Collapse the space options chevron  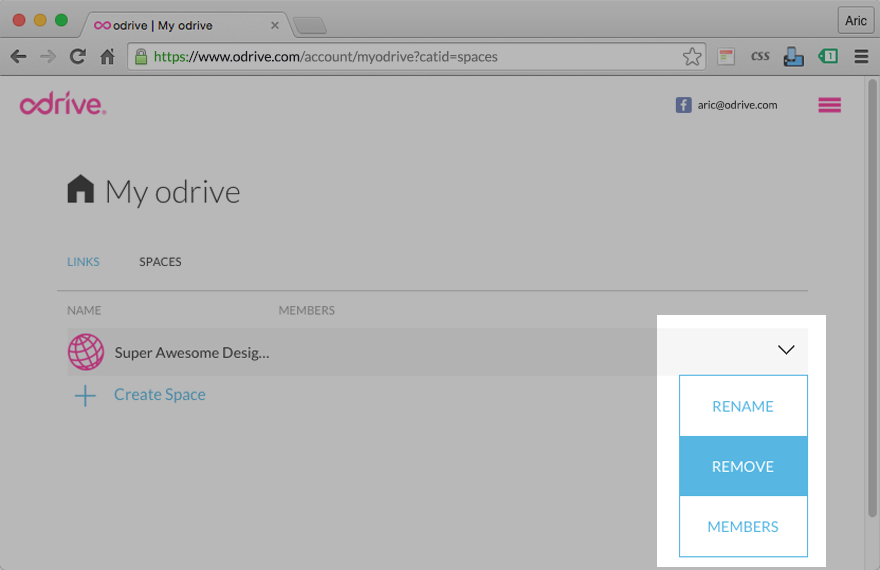785,350
